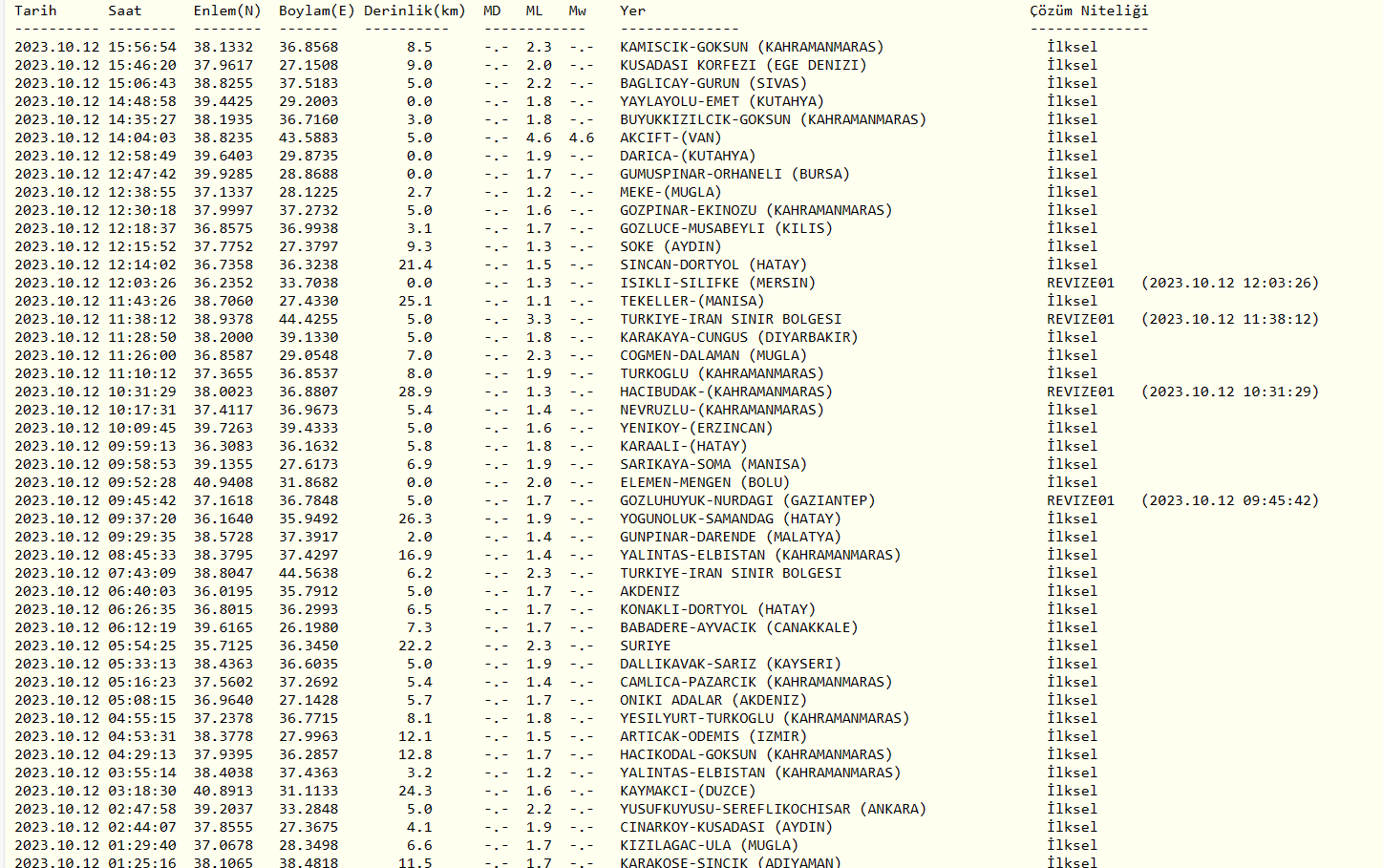Image resolution: width=1383 pixels, height=868 pixels.
Task: Click BABADERE-AYVACIK (CANAKKALE) location
Action: tap(739, 627)
